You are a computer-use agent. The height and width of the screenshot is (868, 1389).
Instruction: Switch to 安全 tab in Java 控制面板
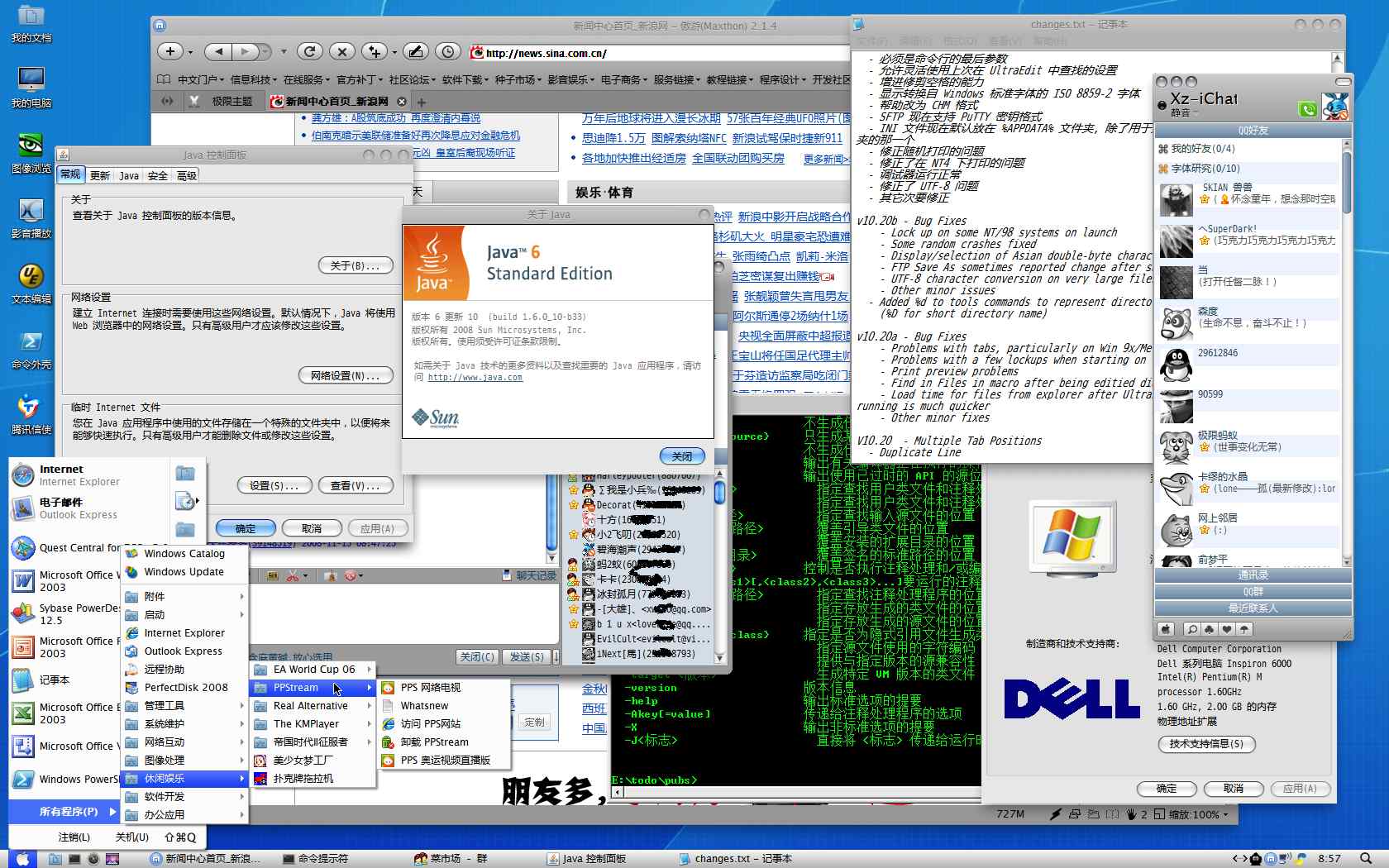(x=158, y=175)
